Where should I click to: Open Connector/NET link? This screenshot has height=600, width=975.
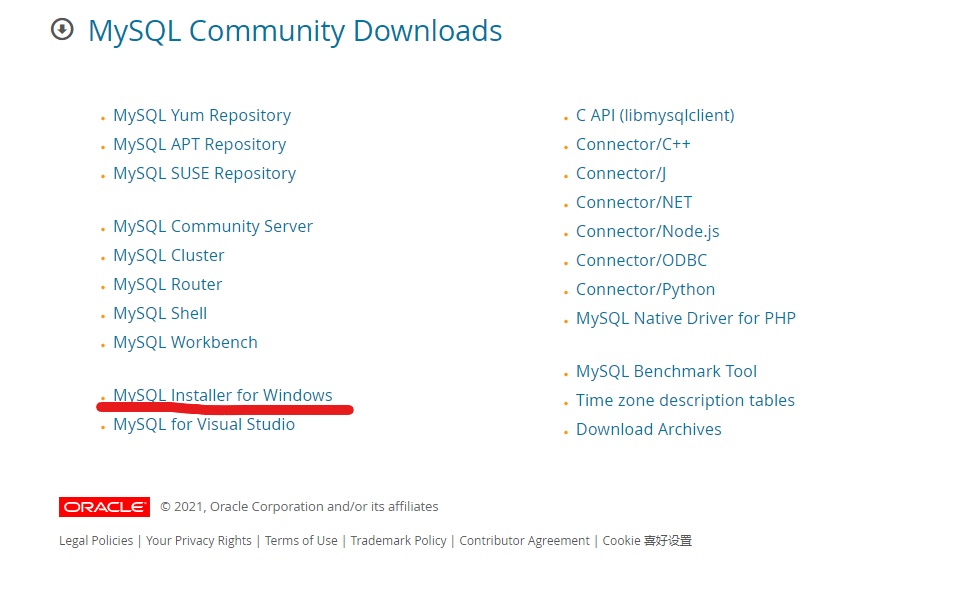pyautogui.click(x=634, y=202)
